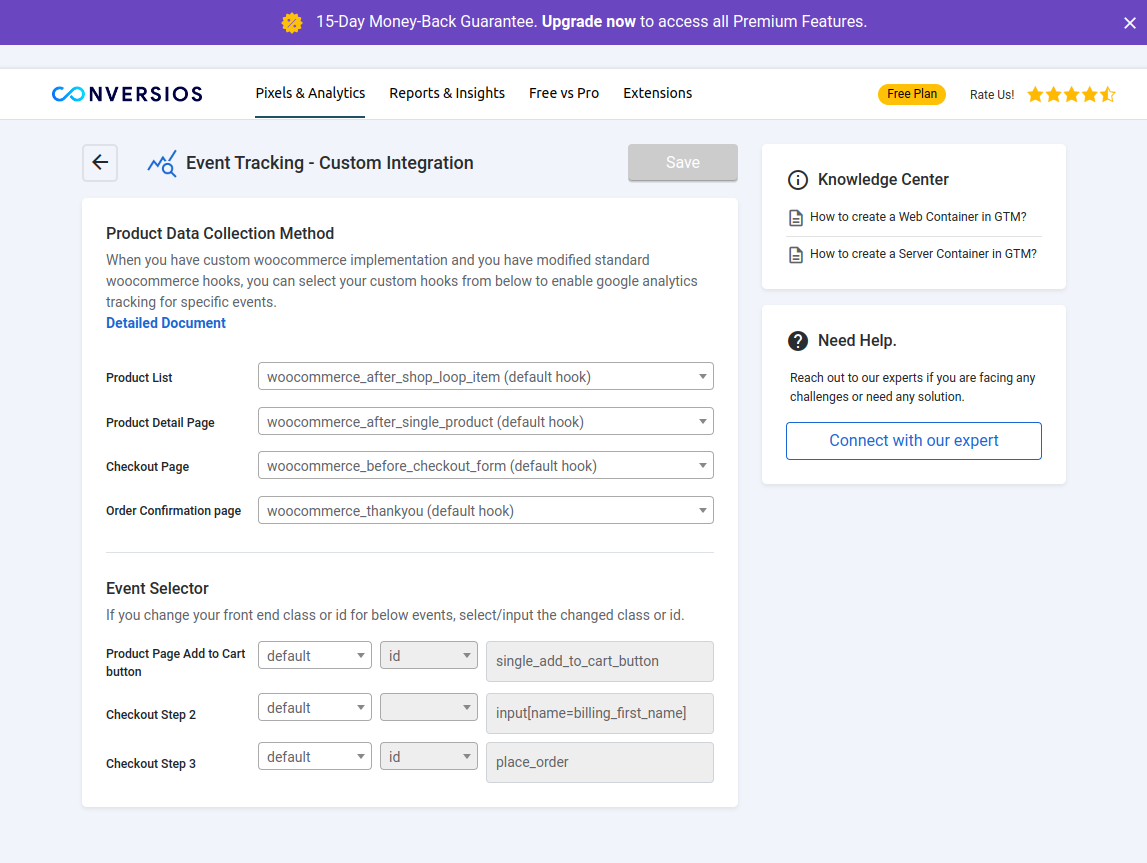Open the Extensions tab

[x=658, y=93]
